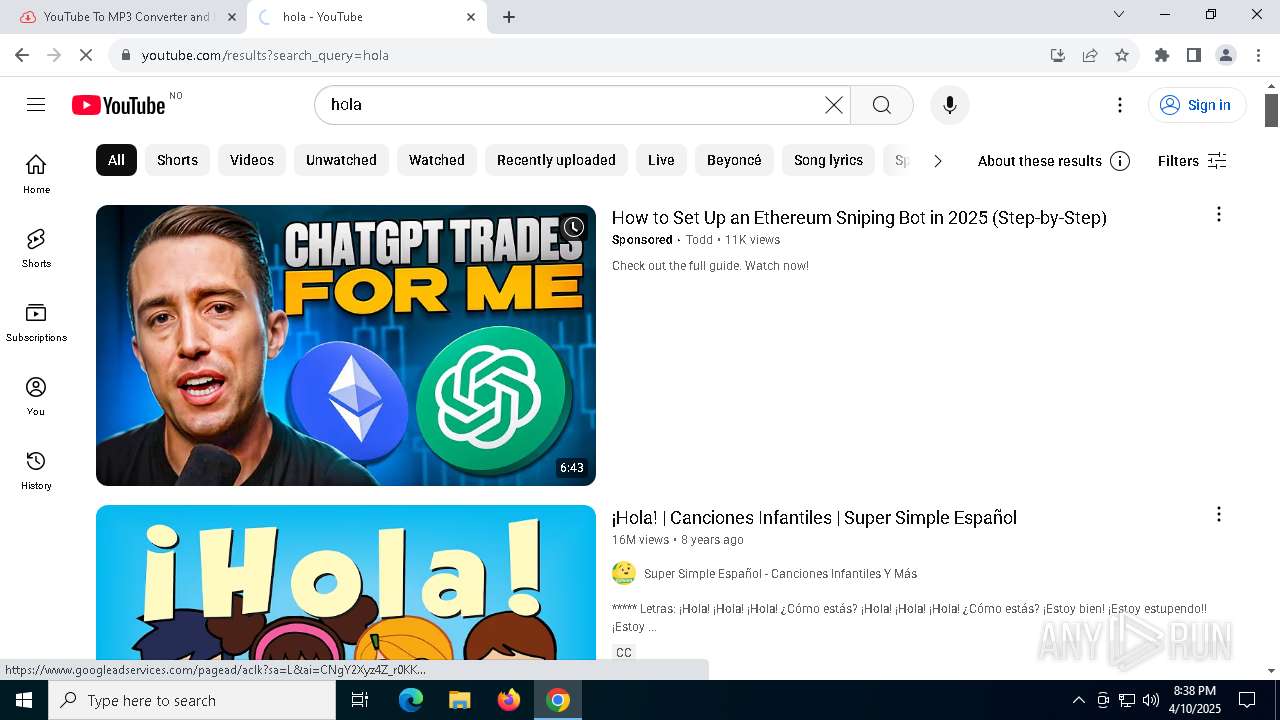Stop loading the page with the X button

click(x=87, y=55)
